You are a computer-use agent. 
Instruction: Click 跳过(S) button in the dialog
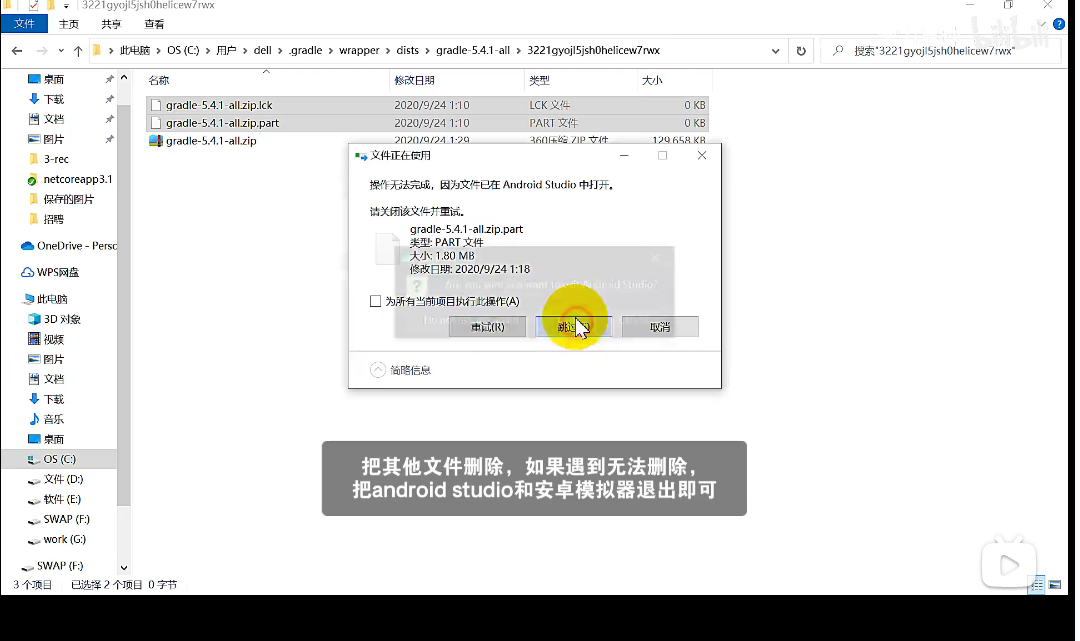coord(574,327)
